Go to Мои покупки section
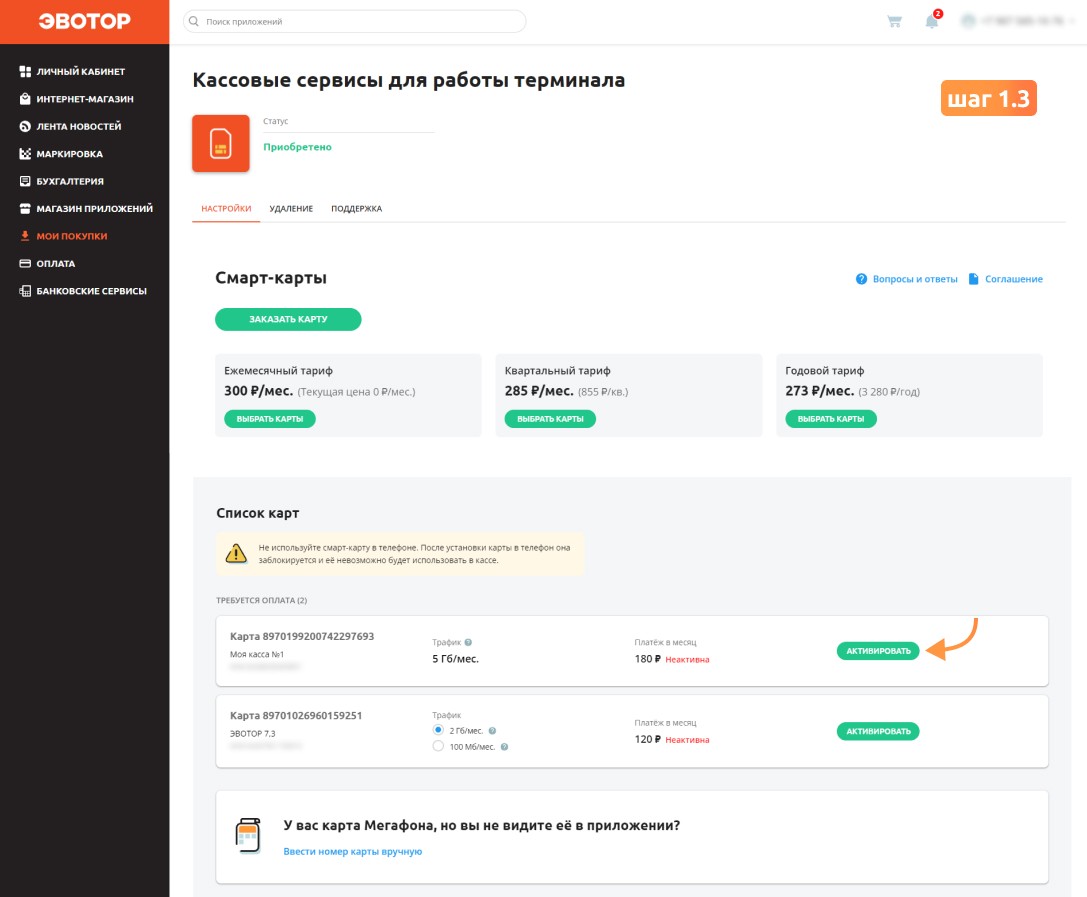Screen dimensions: 1087x897 click(71, 236)
